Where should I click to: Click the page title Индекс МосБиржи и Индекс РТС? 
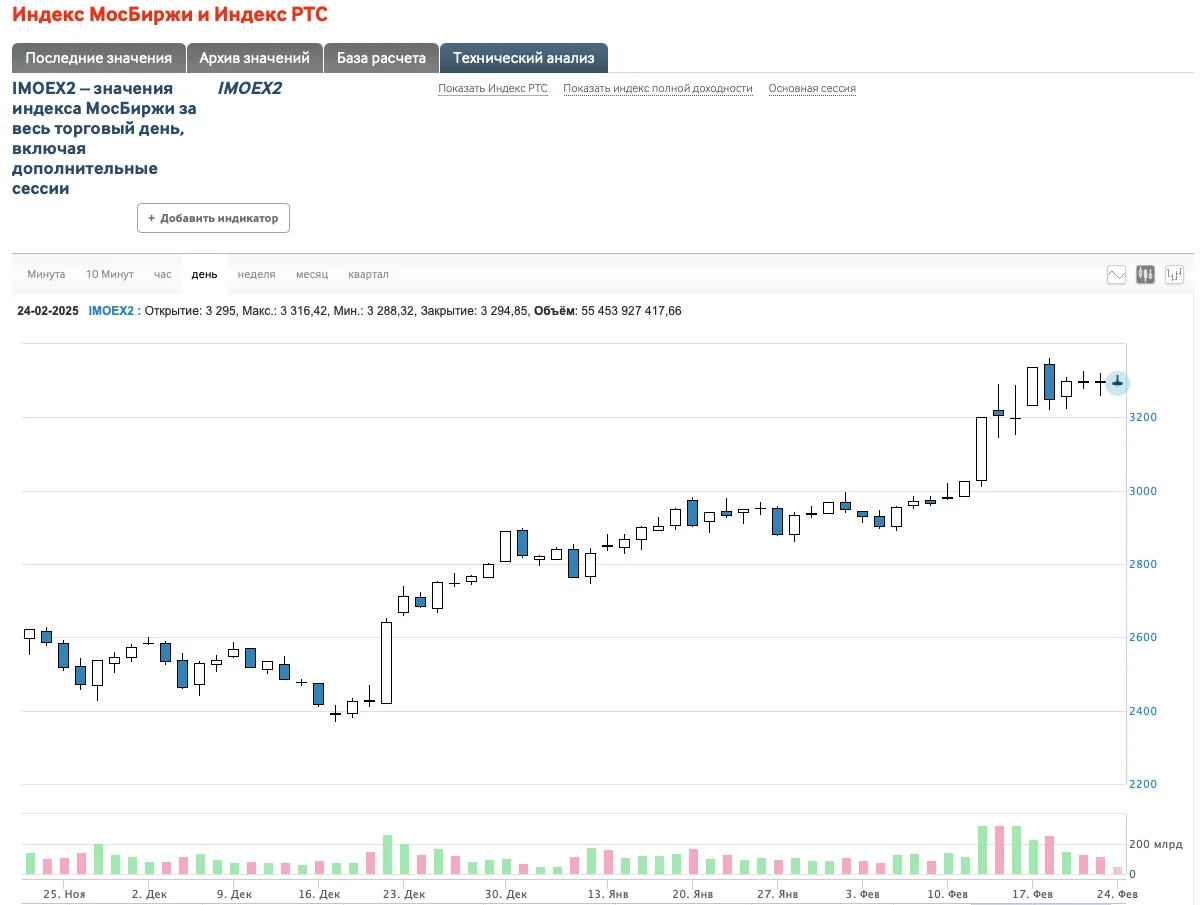click(x=170, y=15)
